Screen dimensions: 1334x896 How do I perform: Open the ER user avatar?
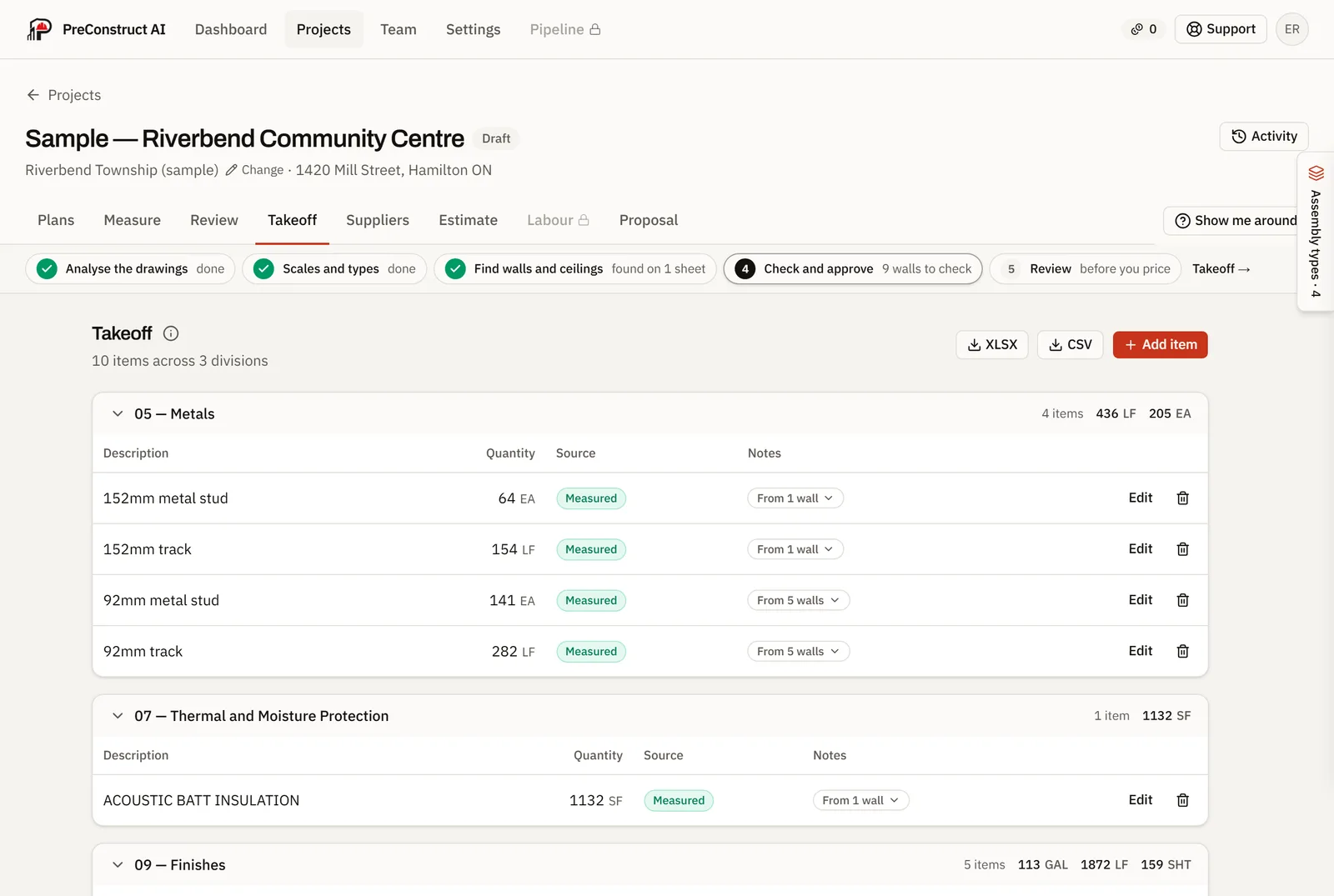(1291, 29)
